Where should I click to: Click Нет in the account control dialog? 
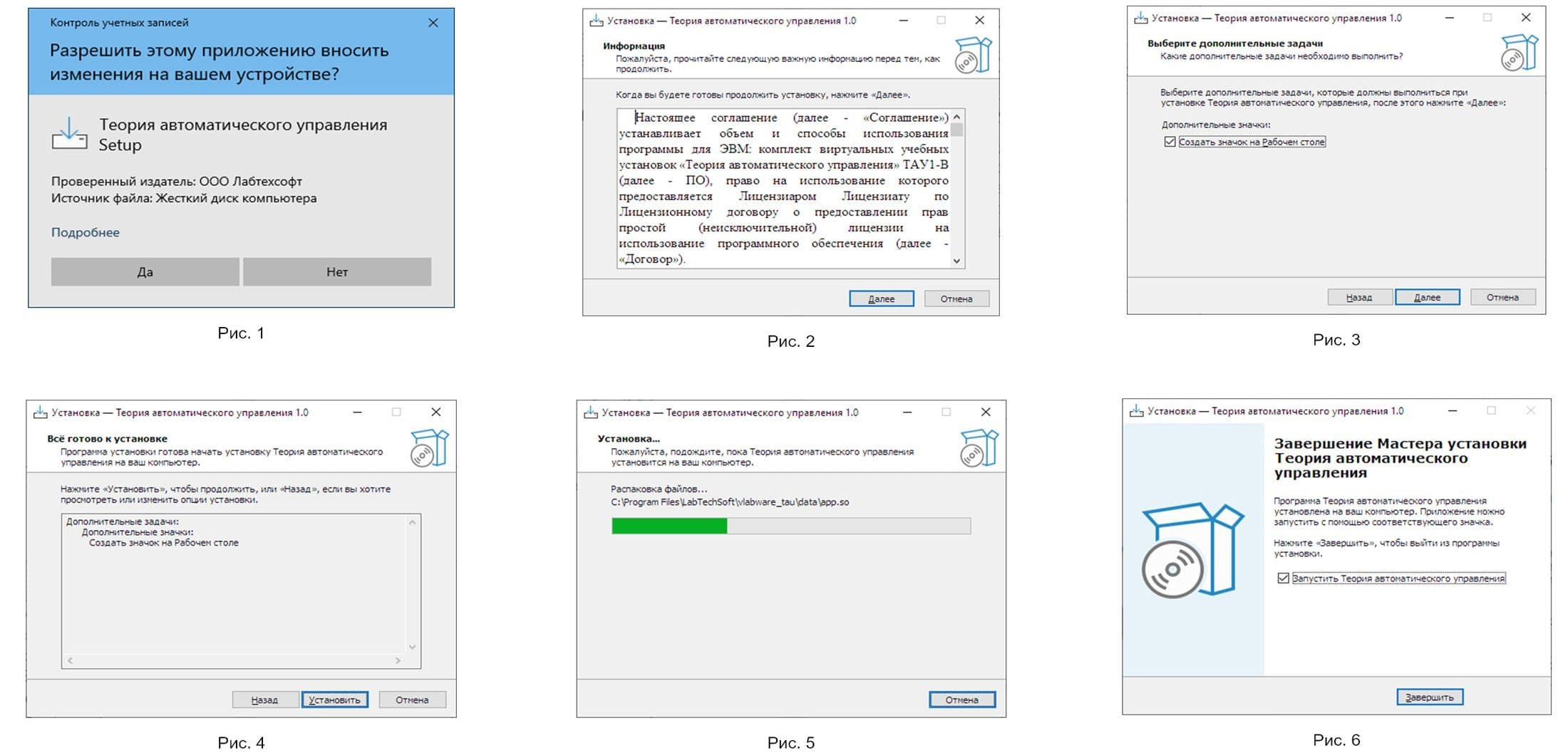337,271
